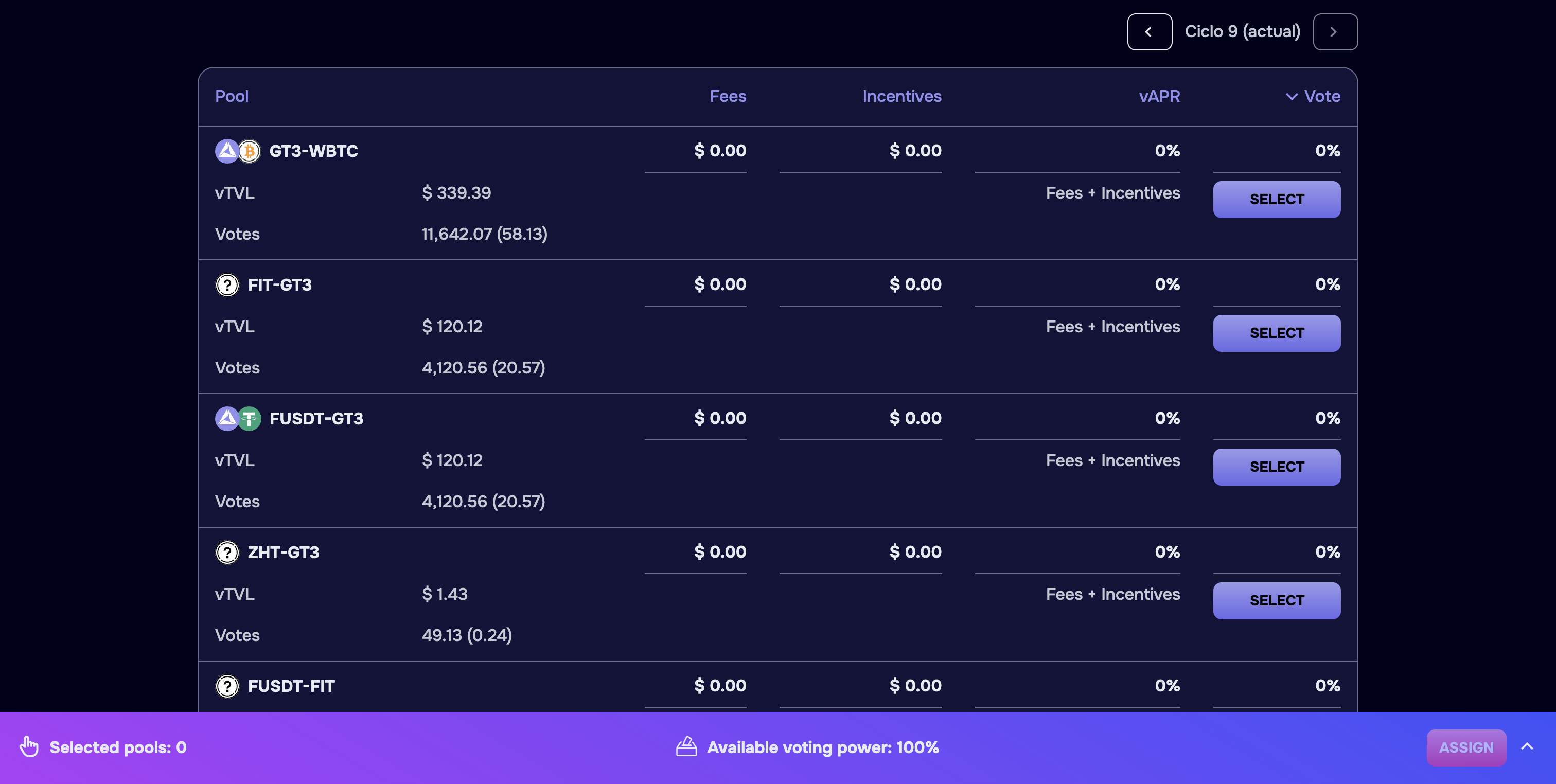Click Available voting power: 100% text

823,748
